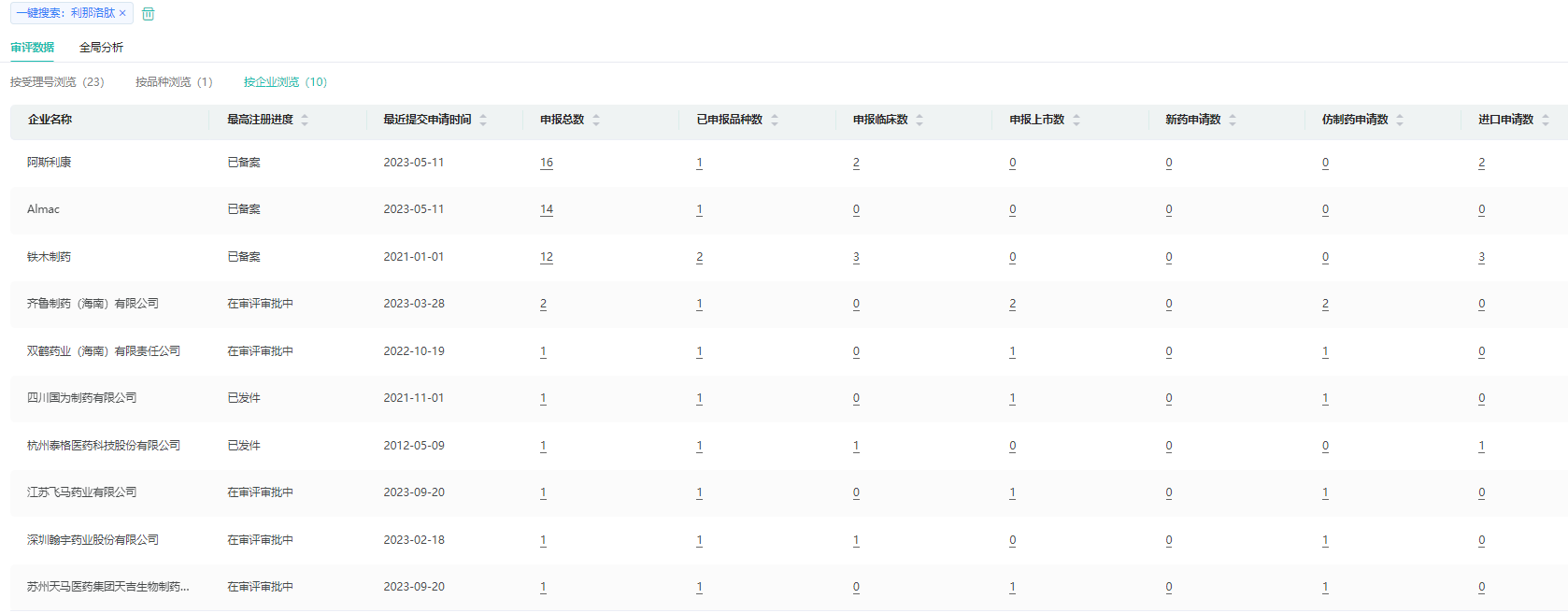
Task: Select the 审评数据 tab
Action: 33,48
